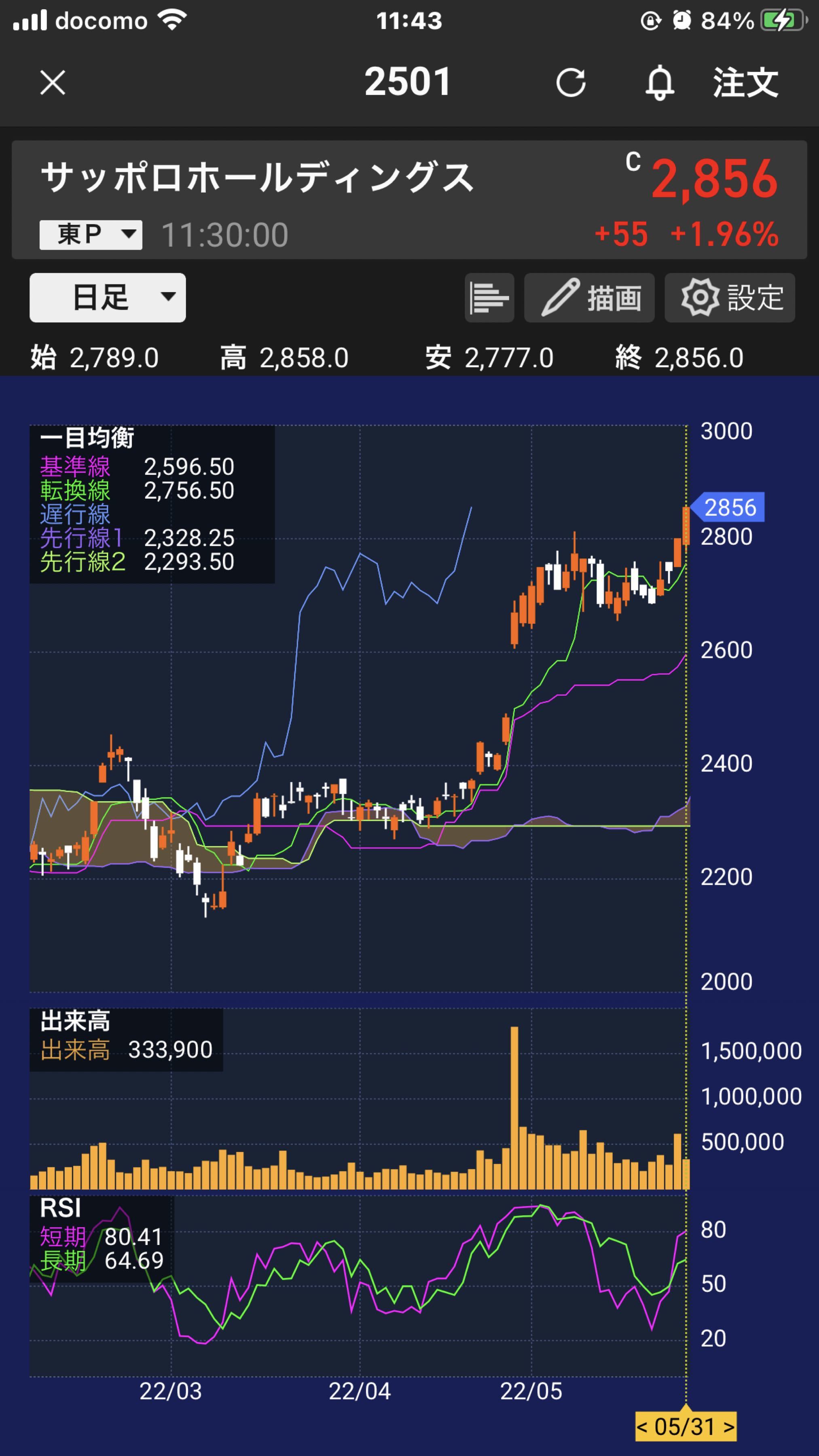
Task: Open the 描画 drawing tool
Action: coord(589,298)
